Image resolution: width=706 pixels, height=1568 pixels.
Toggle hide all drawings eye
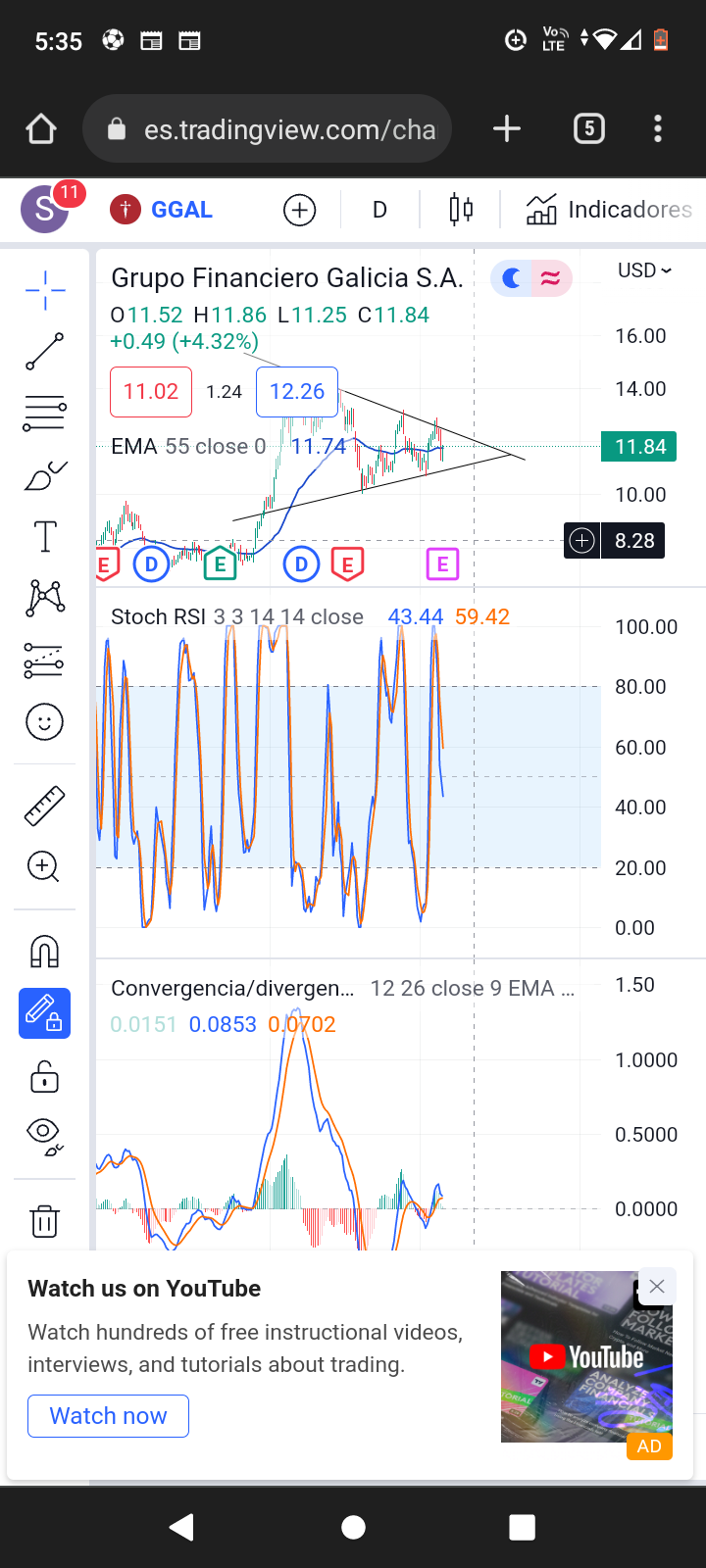(x=45, y=1135)
